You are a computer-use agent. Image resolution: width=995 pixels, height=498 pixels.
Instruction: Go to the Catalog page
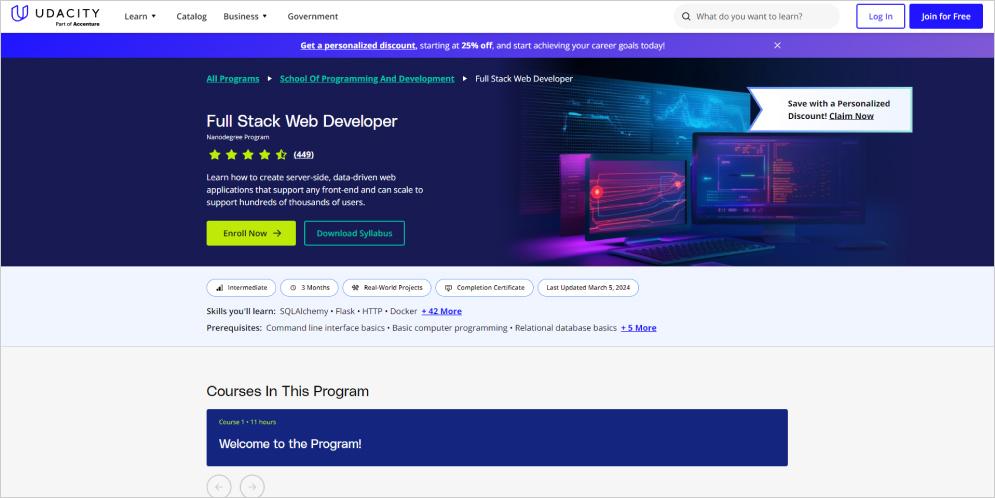(192, 16)
